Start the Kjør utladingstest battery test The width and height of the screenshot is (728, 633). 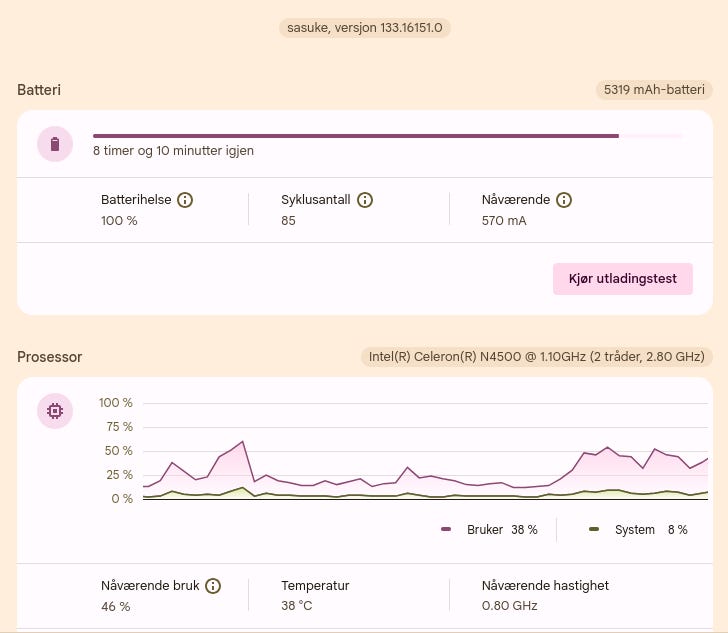tap(623, 278)
